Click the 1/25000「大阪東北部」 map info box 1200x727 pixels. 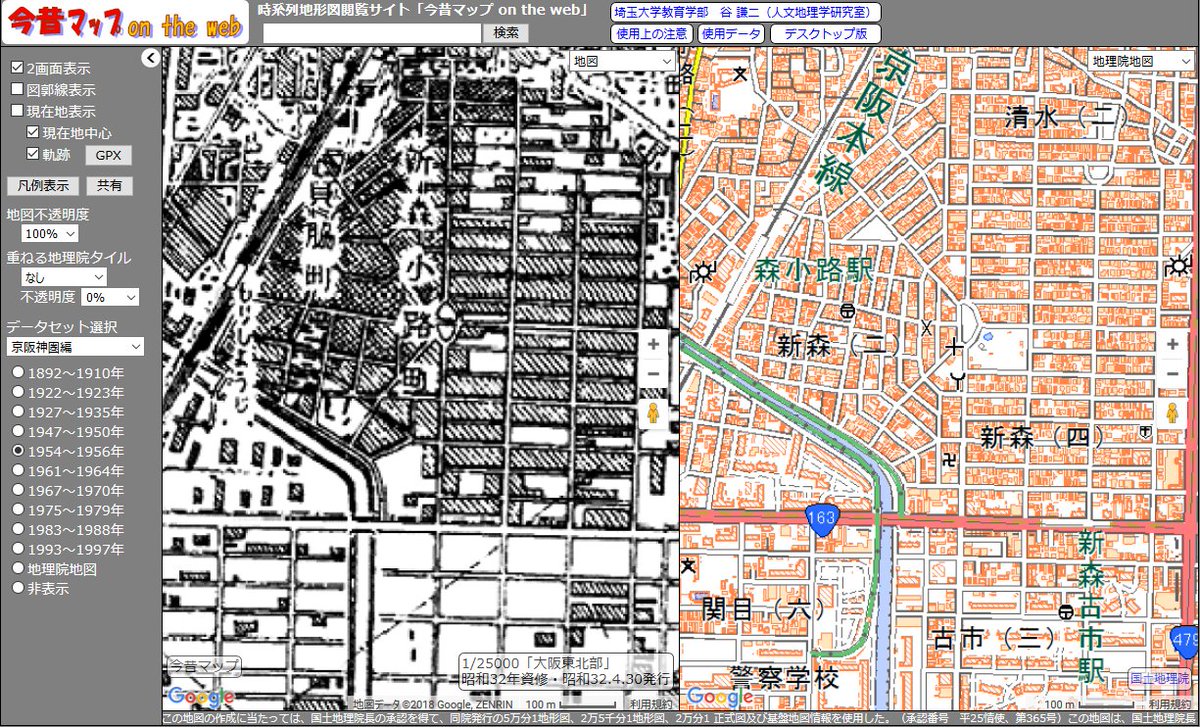[x=565, y=671]
